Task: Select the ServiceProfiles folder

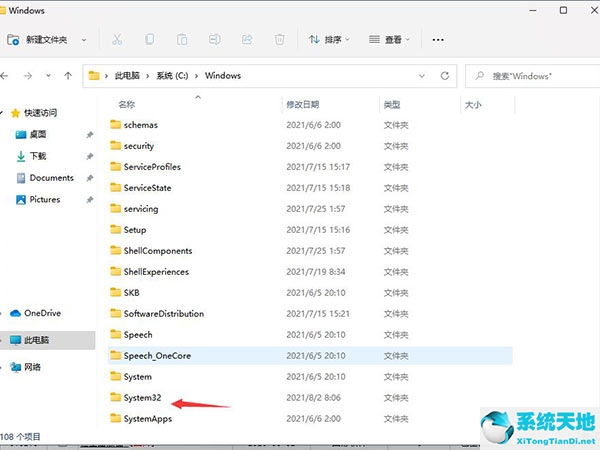Action: pos(152,167)
